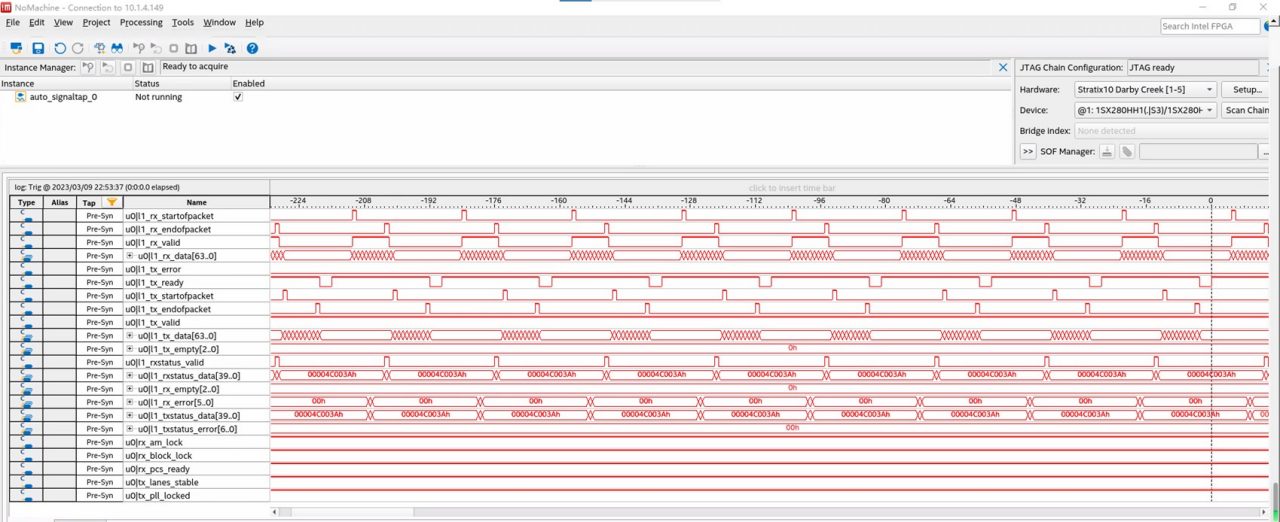Click the Search Intel FPGA input field
This screenshot has width=1280, height=522.
(x=1209, y=26)
